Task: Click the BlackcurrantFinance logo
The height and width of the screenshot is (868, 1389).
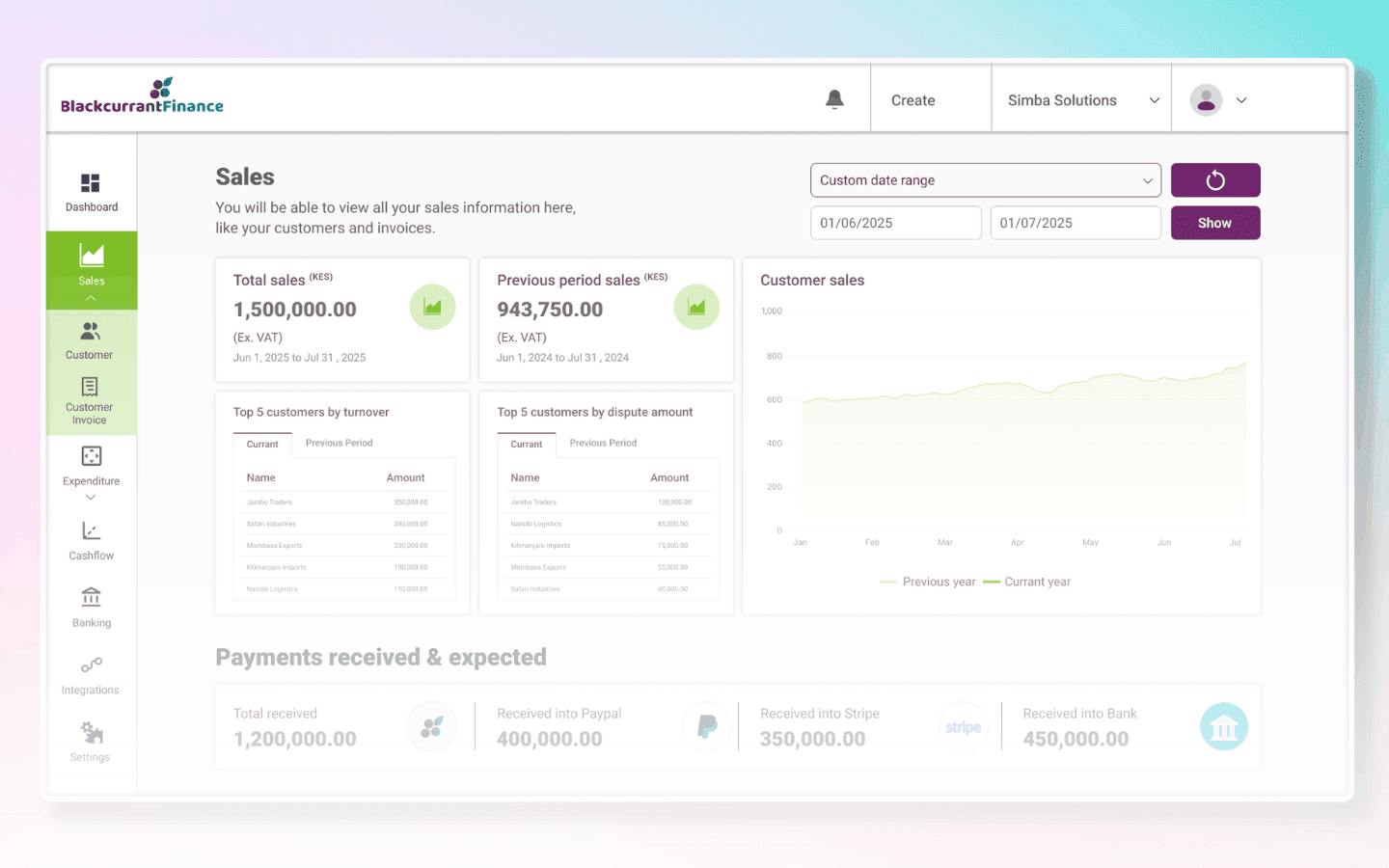Action: pyautogui.click(x=142, y=96)
